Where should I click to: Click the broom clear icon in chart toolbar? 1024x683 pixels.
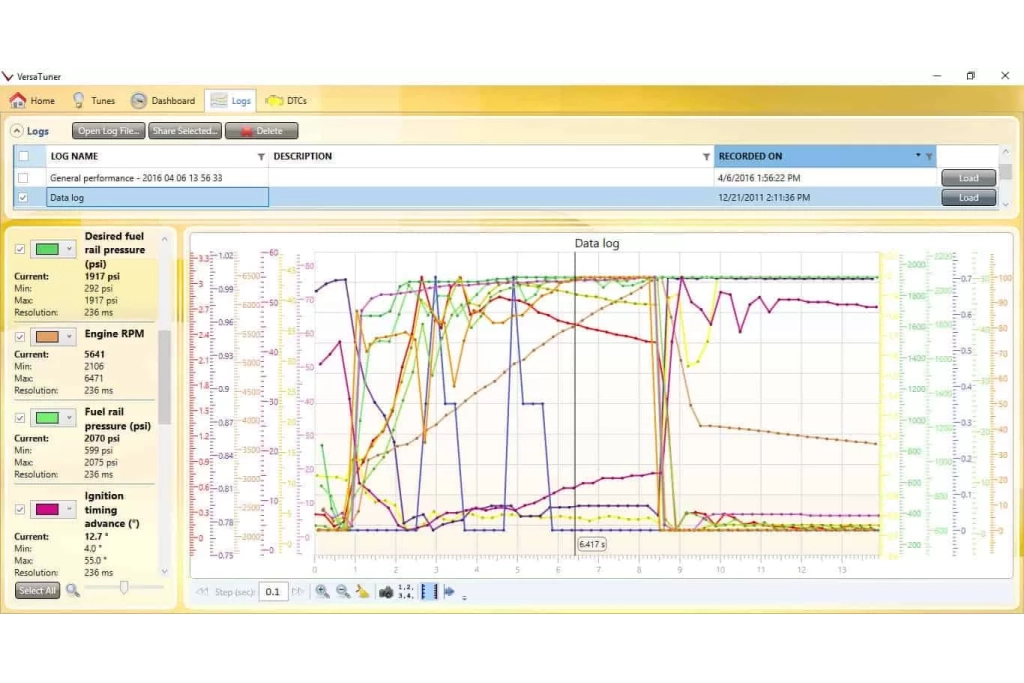[362, 592]
